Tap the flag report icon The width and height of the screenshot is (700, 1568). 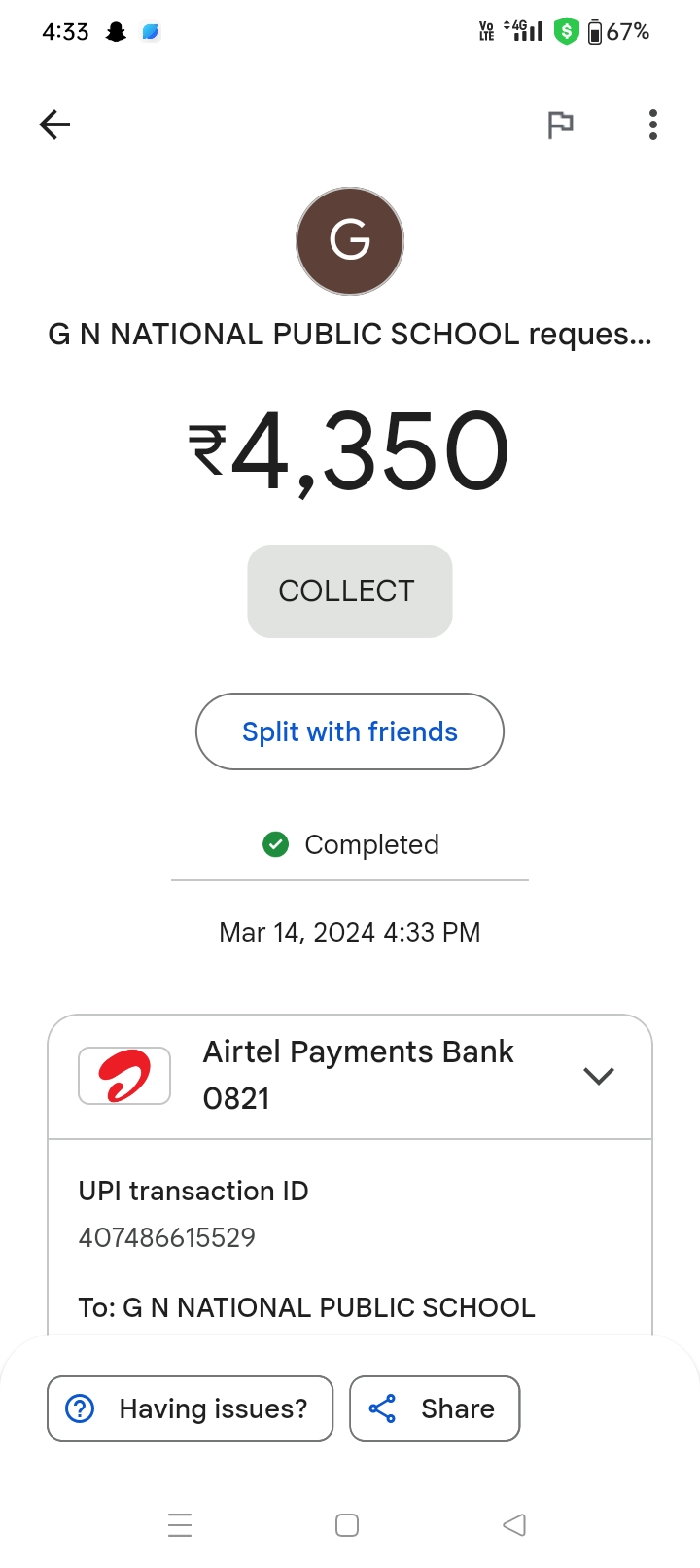560,125
